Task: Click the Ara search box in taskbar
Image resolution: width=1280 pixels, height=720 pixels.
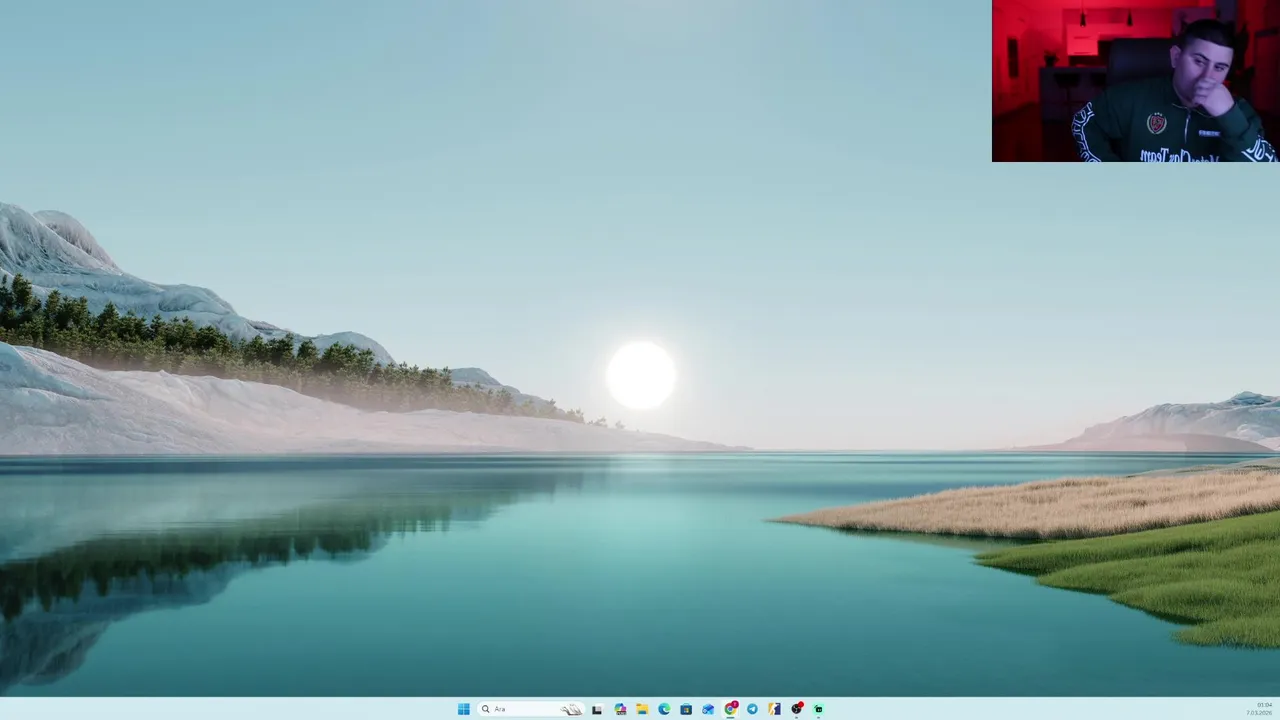Action: click(530, 709)
